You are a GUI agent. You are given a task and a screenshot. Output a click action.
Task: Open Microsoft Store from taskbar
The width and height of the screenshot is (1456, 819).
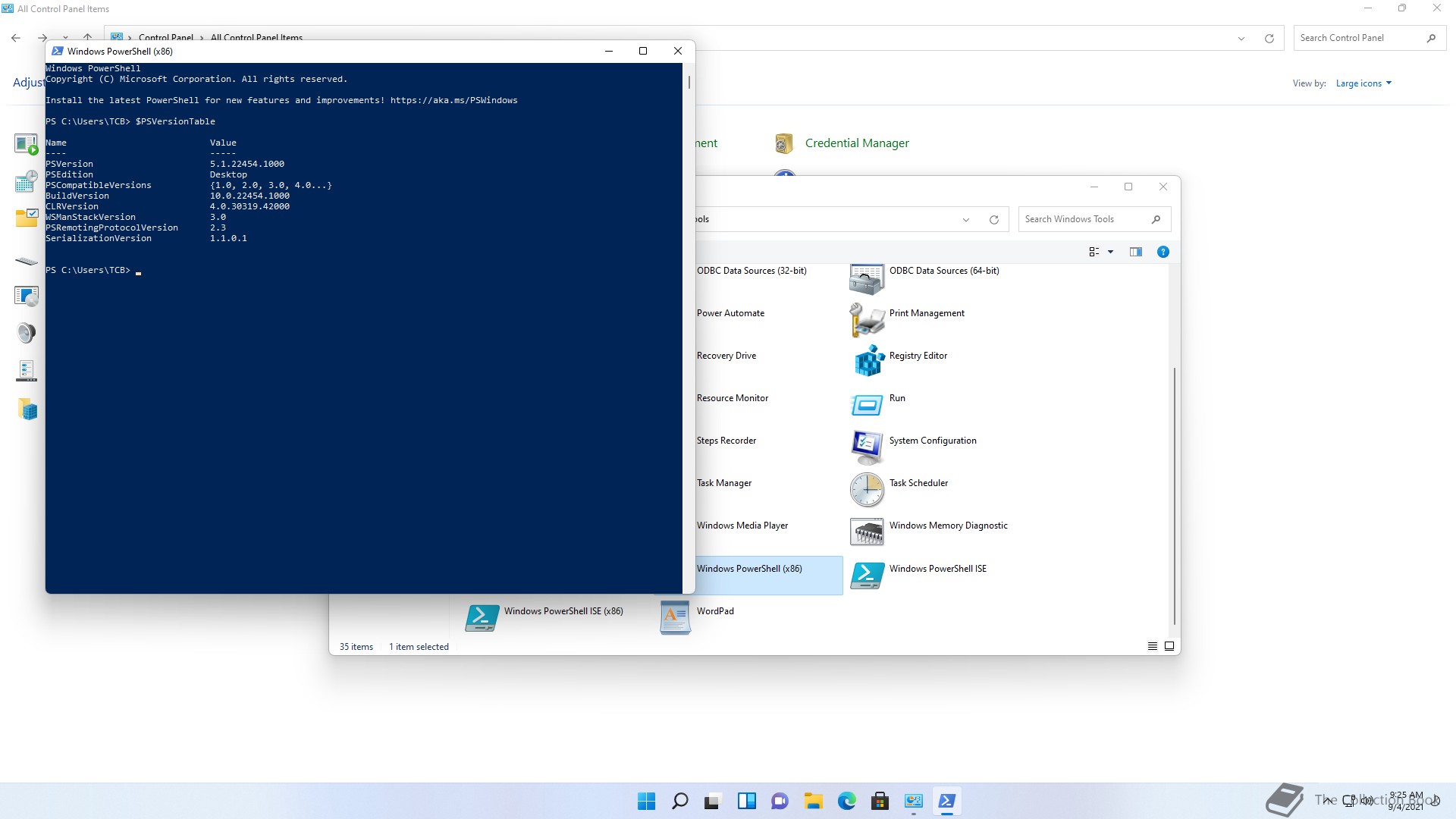pos(880,801)
